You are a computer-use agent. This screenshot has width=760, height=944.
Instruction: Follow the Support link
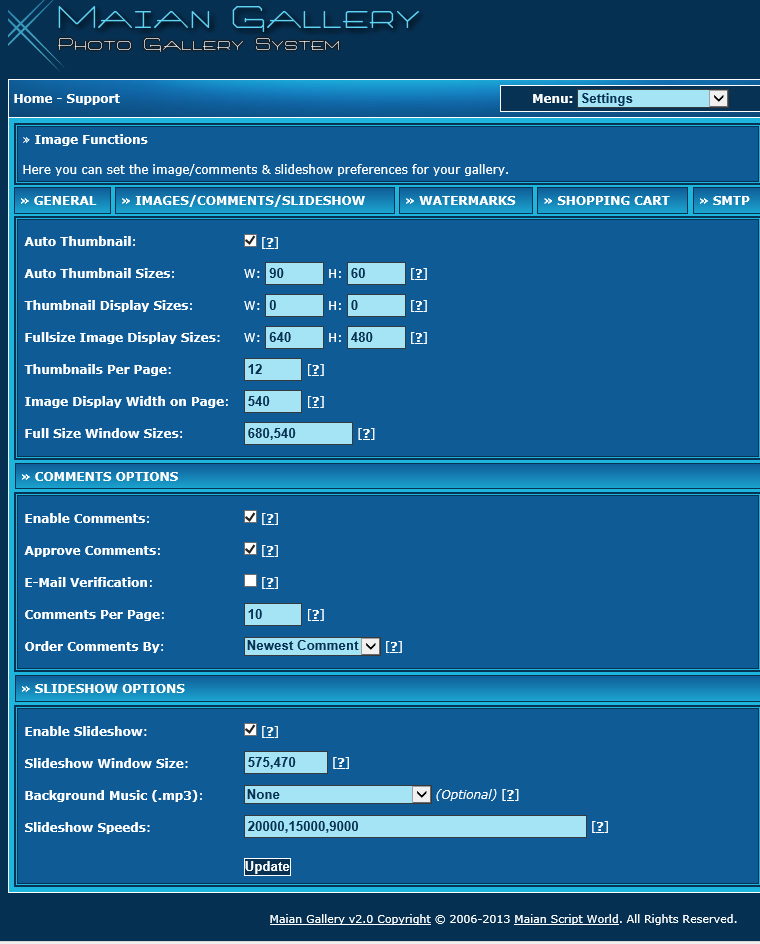pos(93,99)
